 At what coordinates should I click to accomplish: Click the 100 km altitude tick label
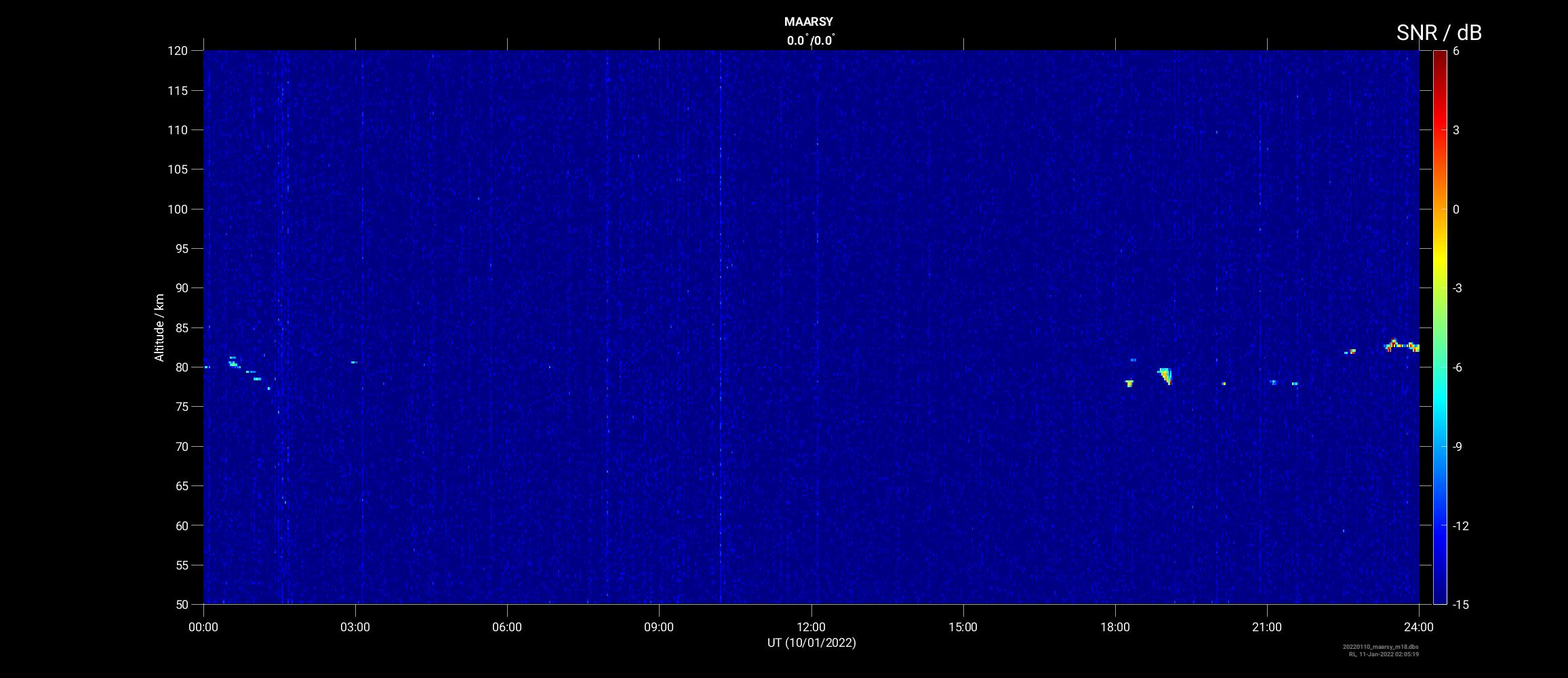pyautogui.click(x=177, y=209)
